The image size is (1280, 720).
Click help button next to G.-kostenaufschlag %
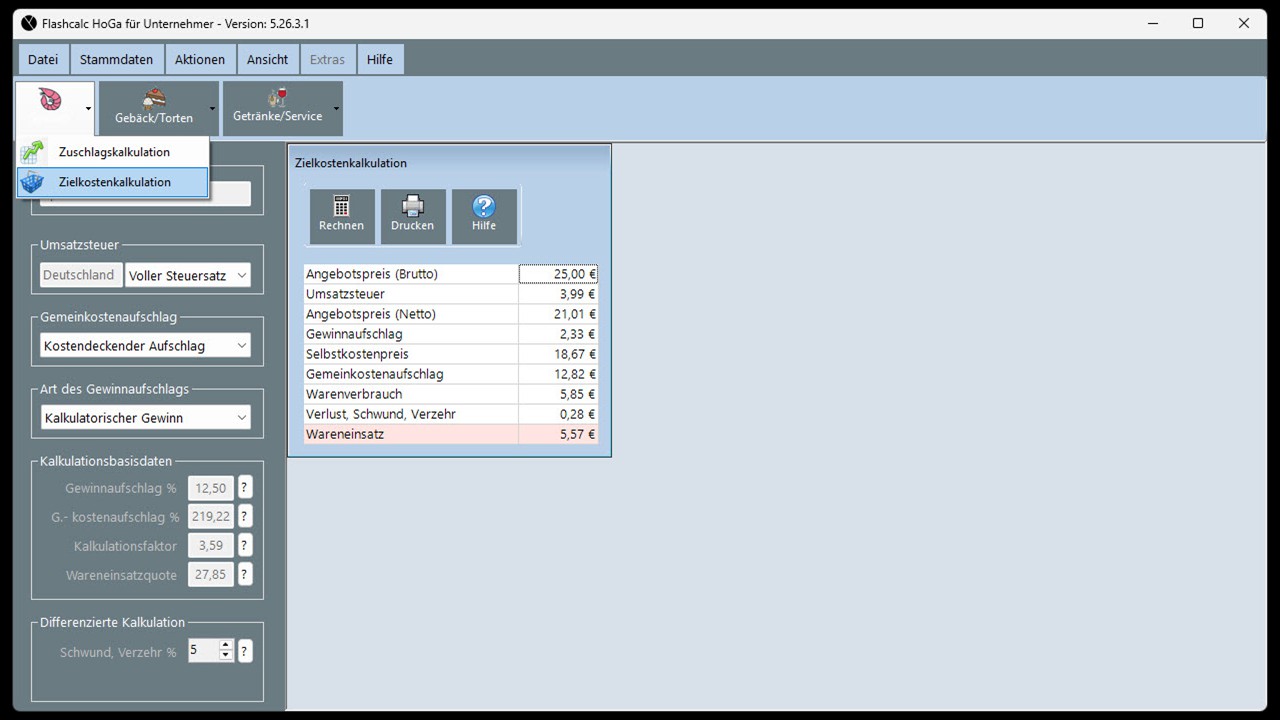(x=244, y=517)
